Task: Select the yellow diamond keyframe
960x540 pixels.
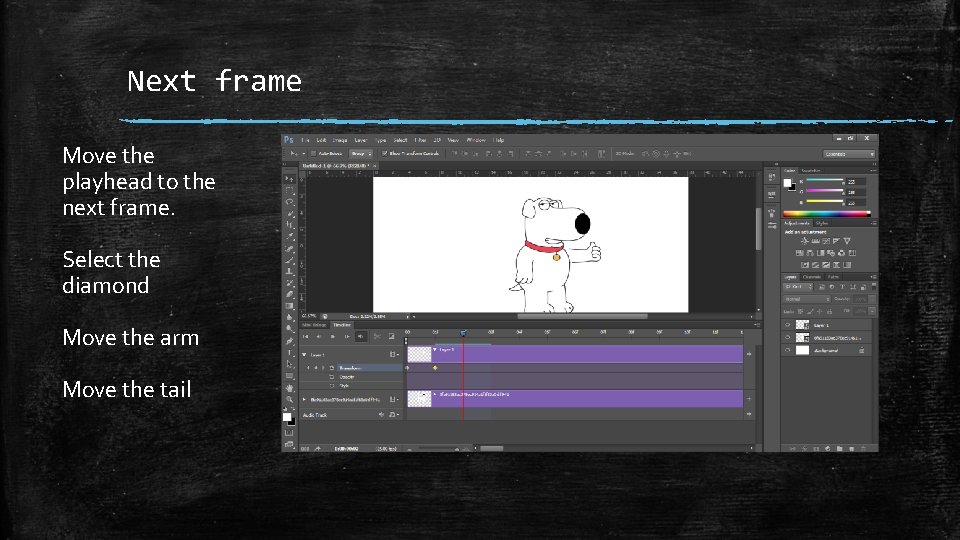Action: (x=435, y=368)
